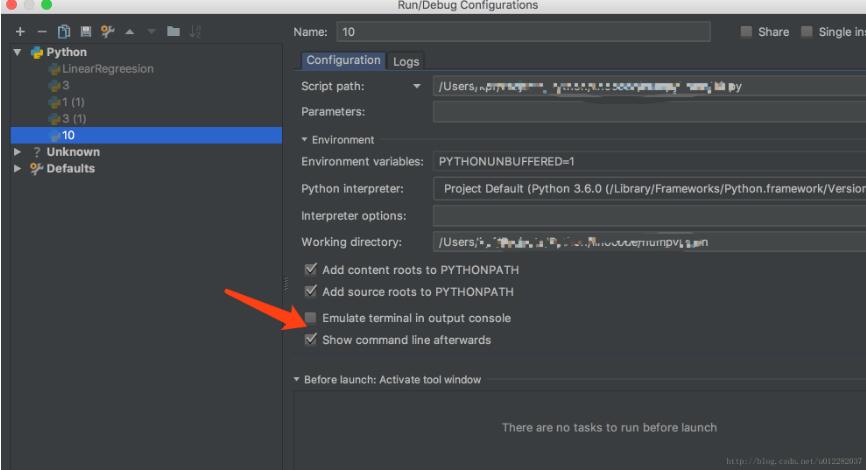Image resolution: width=866 pixels, height=470 pixels.
Task: Toggle Add content roots to PYTHONPATH
Action: [311, 270]
